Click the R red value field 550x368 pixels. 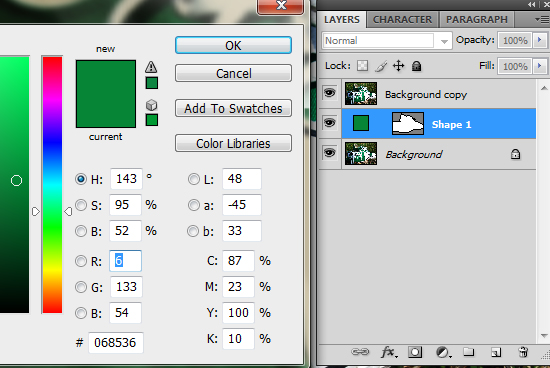tap(125, 261)
